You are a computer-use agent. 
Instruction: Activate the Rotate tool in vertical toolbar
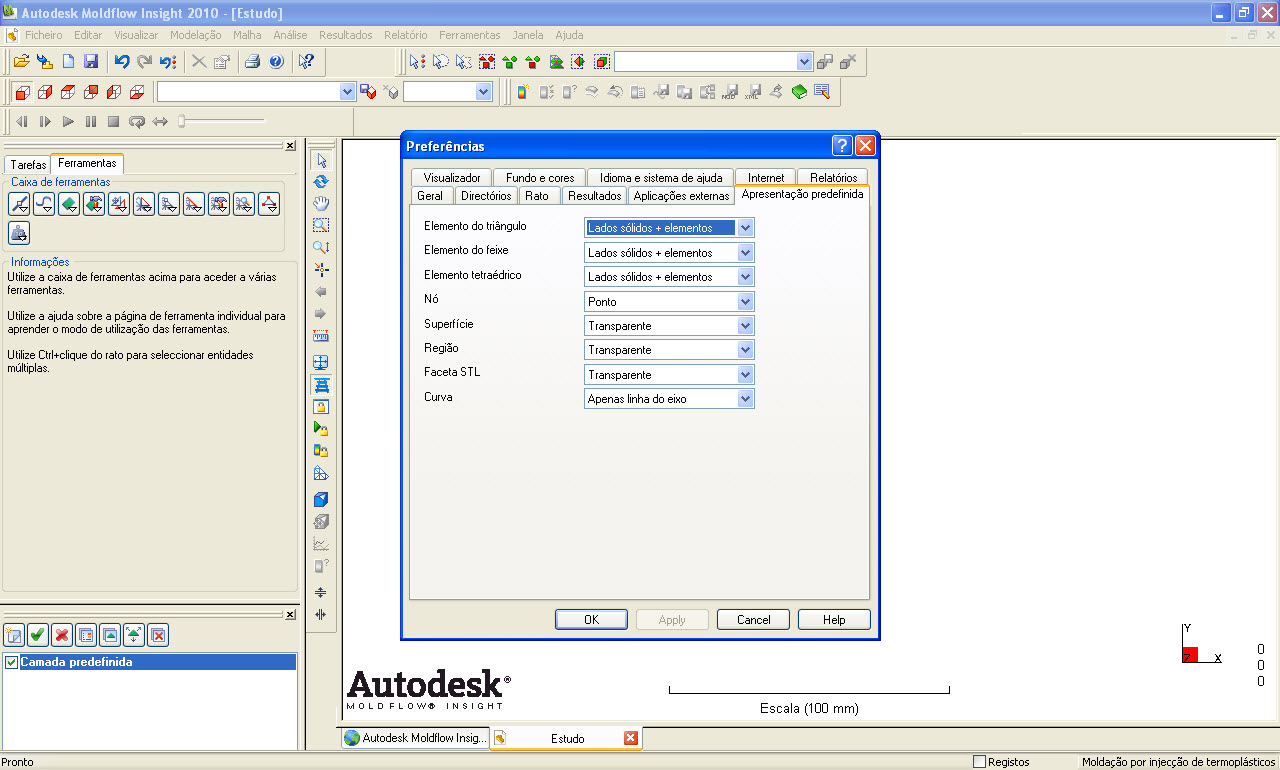(x=321, y=182)
